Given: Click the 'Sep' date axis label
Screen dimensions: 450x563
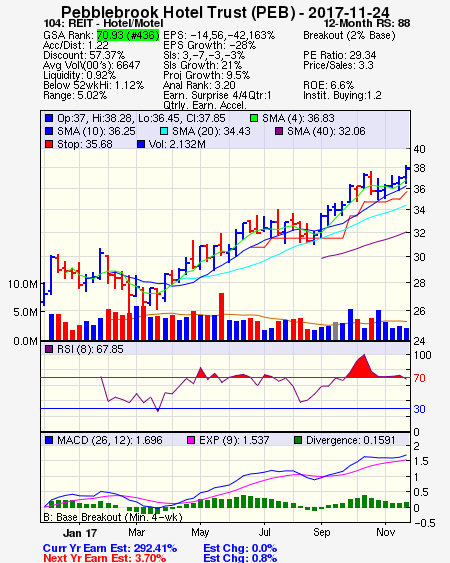Looking at the screenshot, I should (x=321, y=532).
